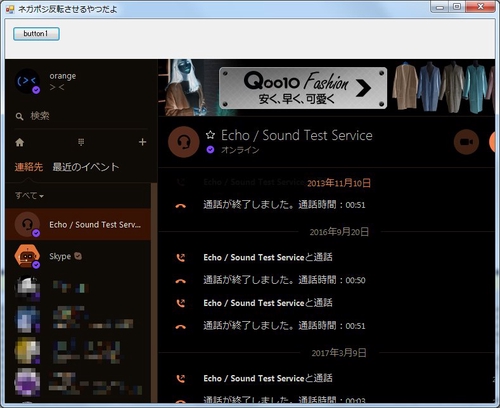The height and width of the screenshot is (408, 500).
Task: Click the hang-up icon beside 00:50 message
Action: tap(181, 281)
